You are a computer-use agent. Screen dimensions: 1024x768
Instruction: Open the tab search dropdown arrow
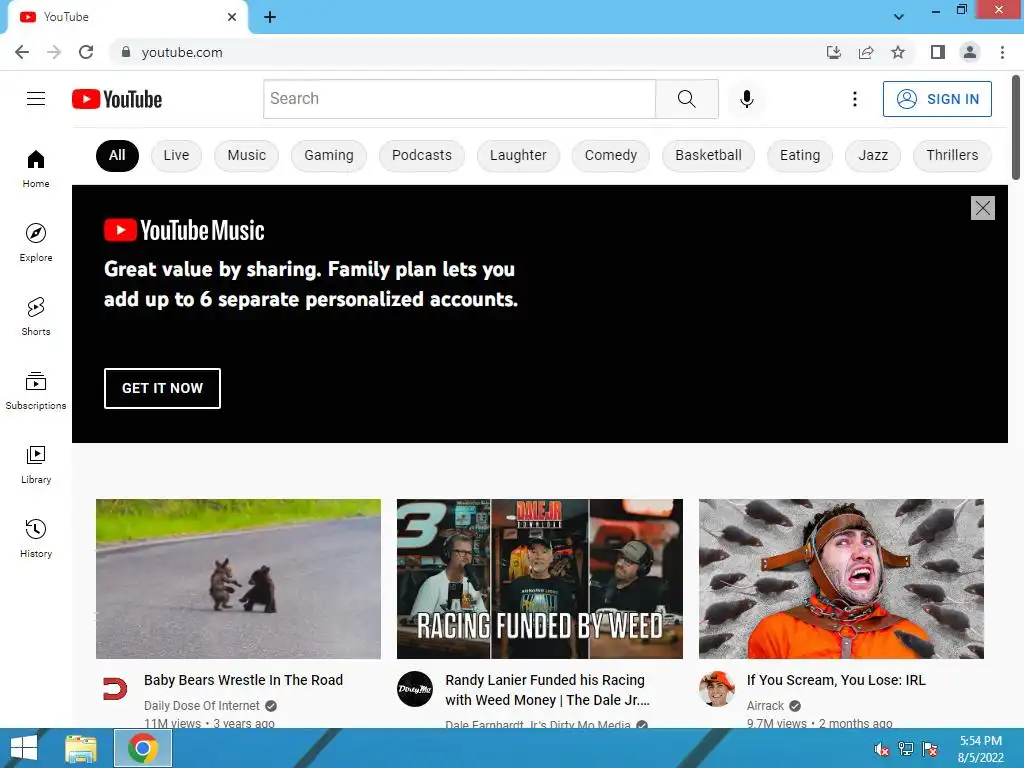pyautogui.click(x=899, y=17)
